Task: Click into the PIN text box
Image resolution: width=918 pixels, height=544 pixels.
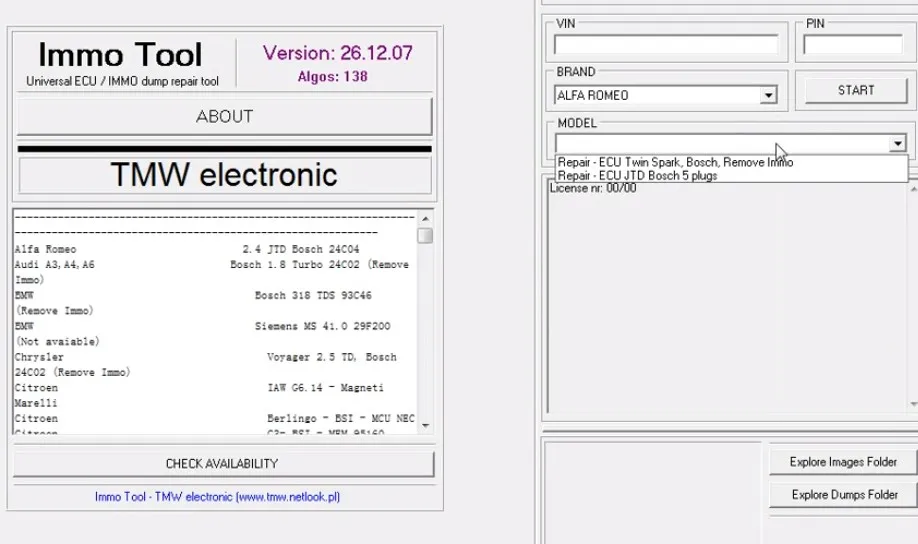Action: tap(852, 45)
